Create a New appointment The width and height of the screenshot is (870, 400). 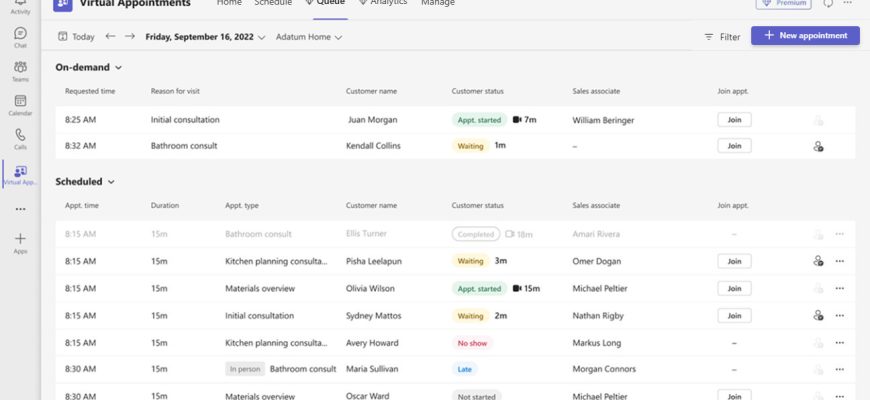point(805,36)
